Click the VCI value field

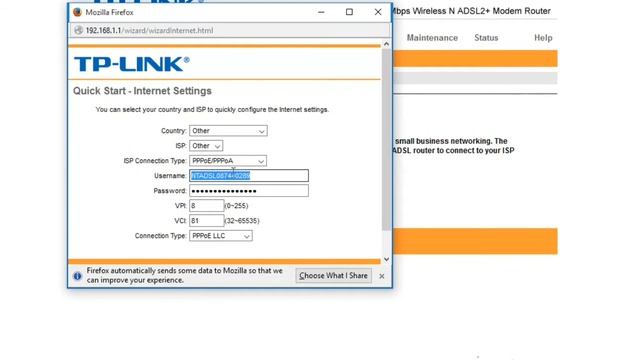(x=207, y=221)
